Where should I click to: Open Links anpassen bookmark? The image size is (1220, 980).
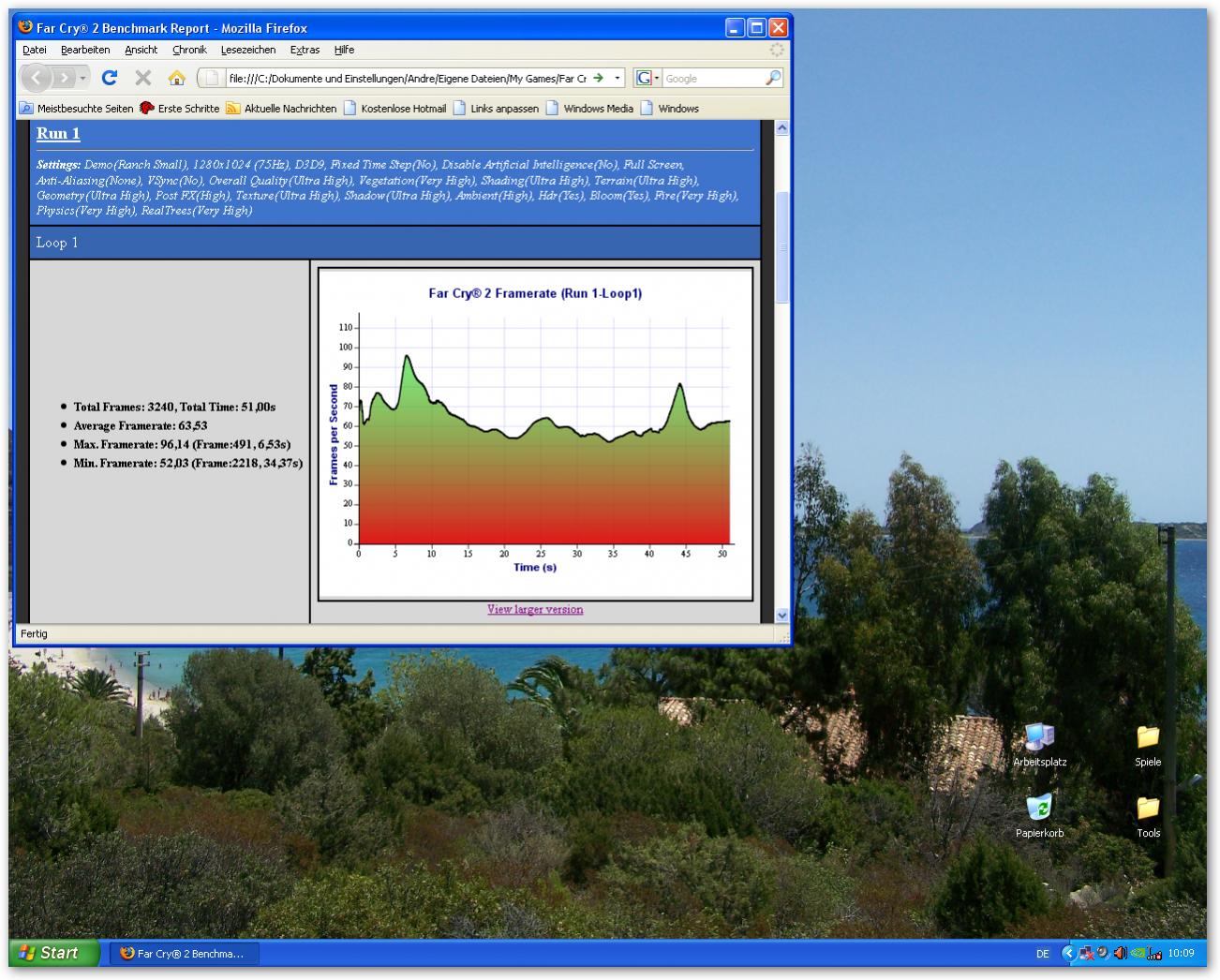pyautogui.click(x=497, y=109)
